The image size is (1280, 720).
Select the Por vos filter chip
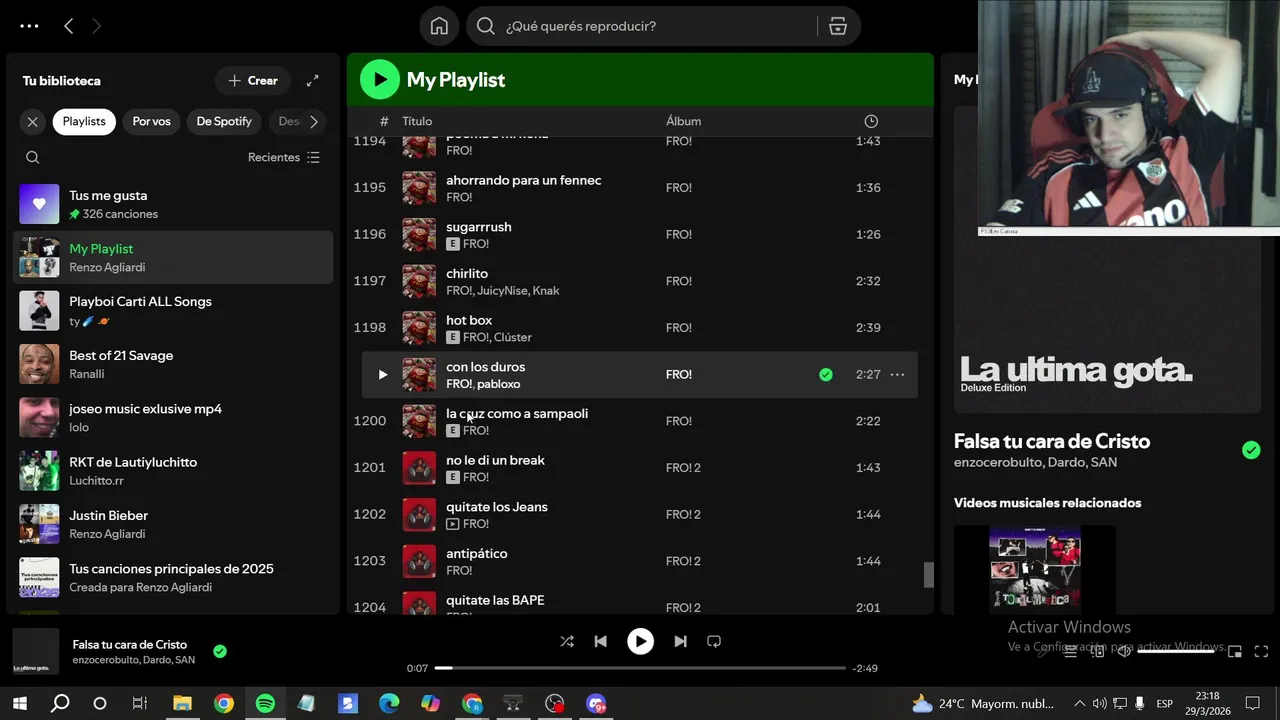coord(151,121)
